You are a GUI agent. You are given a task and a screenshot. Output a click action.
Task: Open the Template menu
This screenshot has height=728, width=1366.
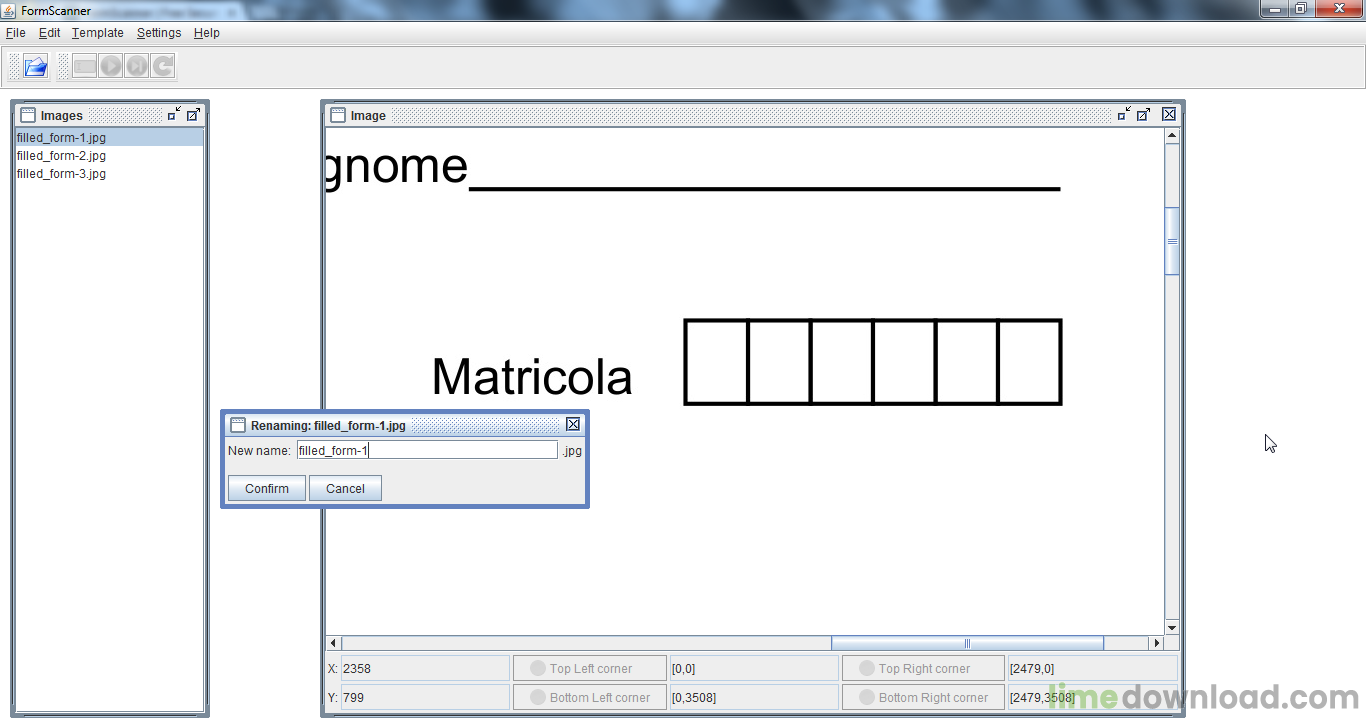point(98,33)
